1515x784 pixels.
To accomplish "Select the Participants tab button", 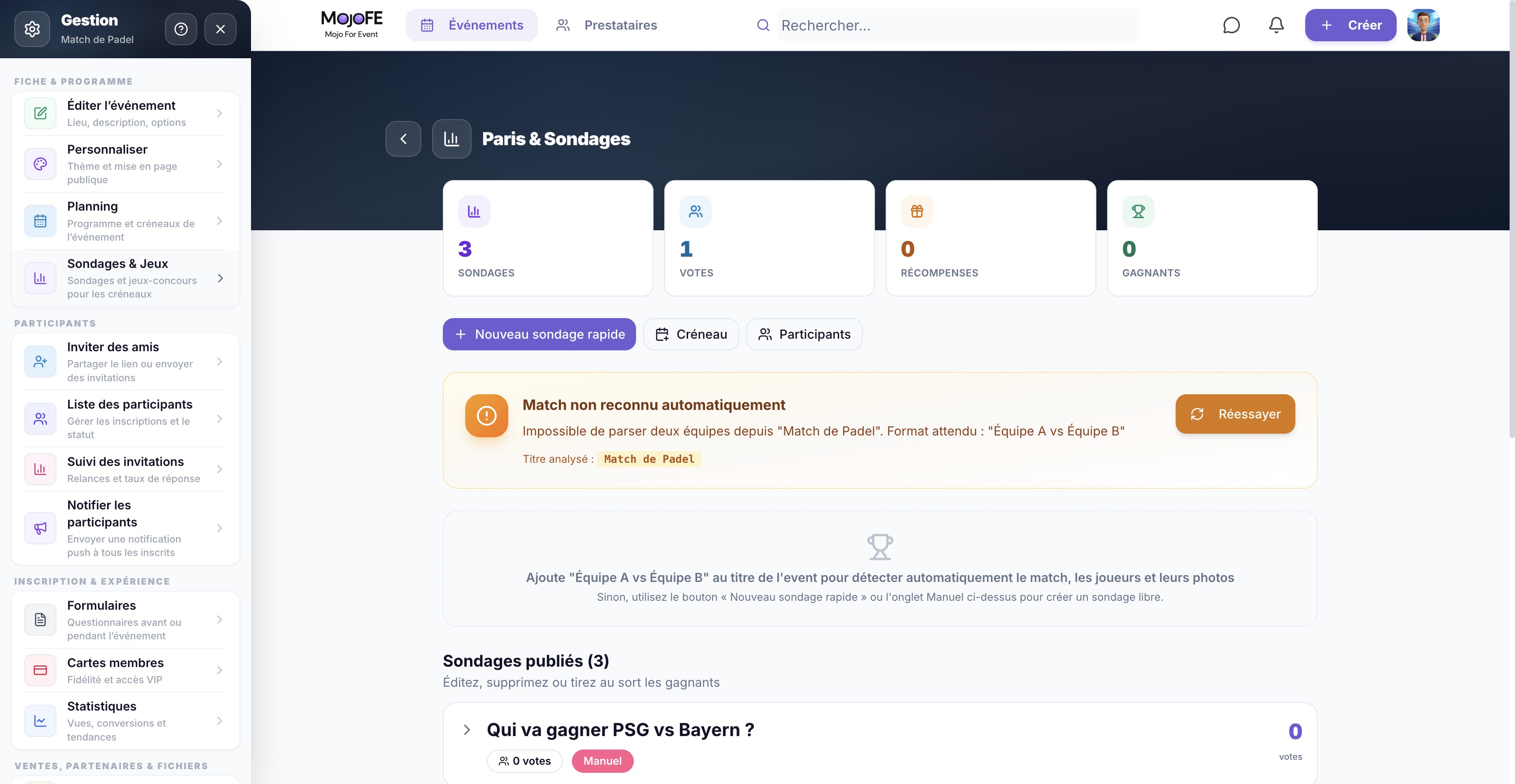I will pyautogui.click(x=805, y=334).
